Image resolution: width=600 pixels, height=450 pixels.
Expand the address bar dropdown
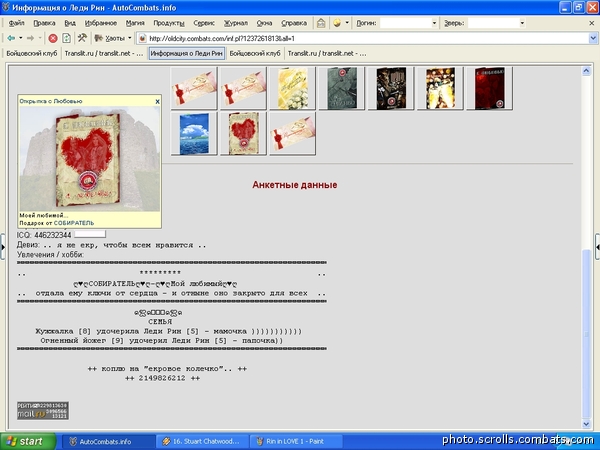(x=593, y=38)
